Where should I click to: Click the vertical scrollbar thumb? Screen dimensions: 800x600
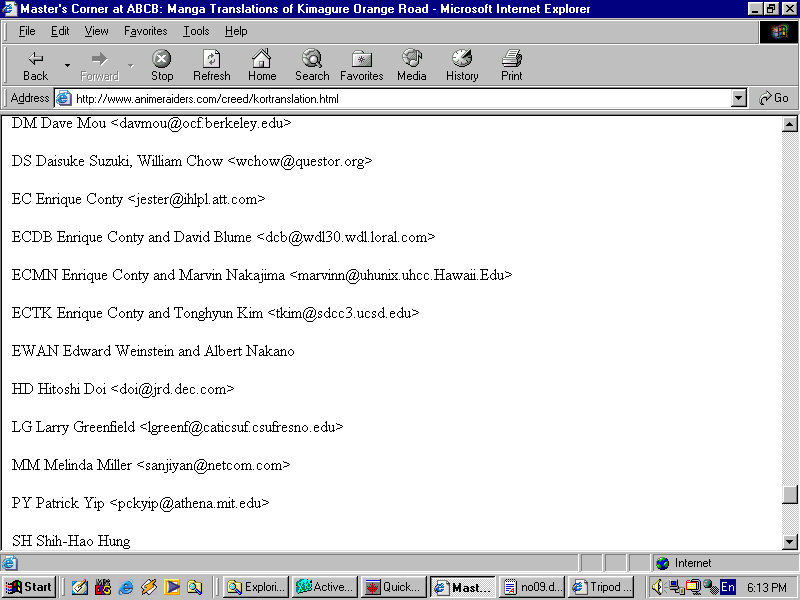[789, 494]
